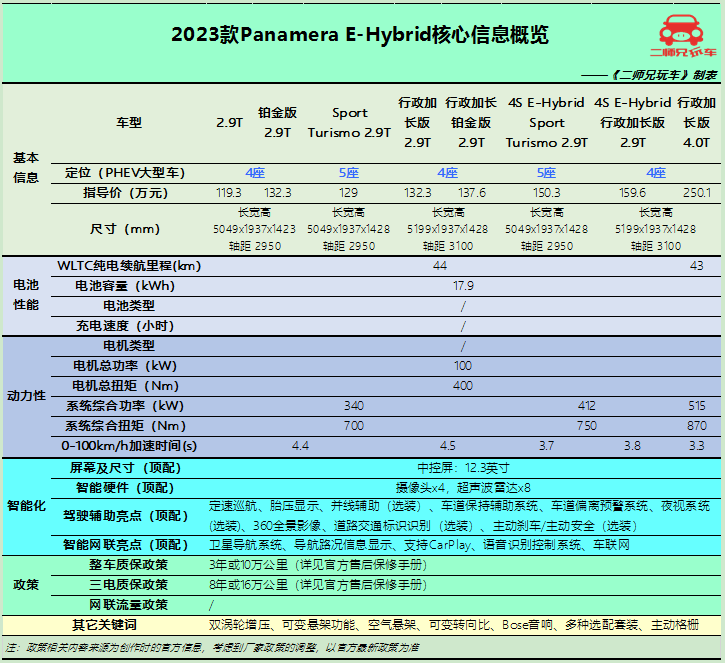Screen dimensions: 725x663
Task: Select the price value 150.3
Action: (x=547, y=193)
